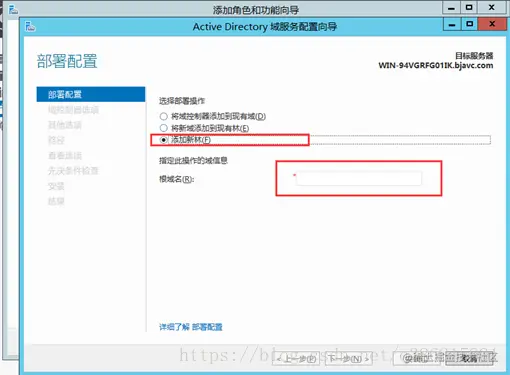Click the 安装 install button
Image resolution: width=510 pixels, height=375 pixels.
pyautogui.click(x=417, y=359)
